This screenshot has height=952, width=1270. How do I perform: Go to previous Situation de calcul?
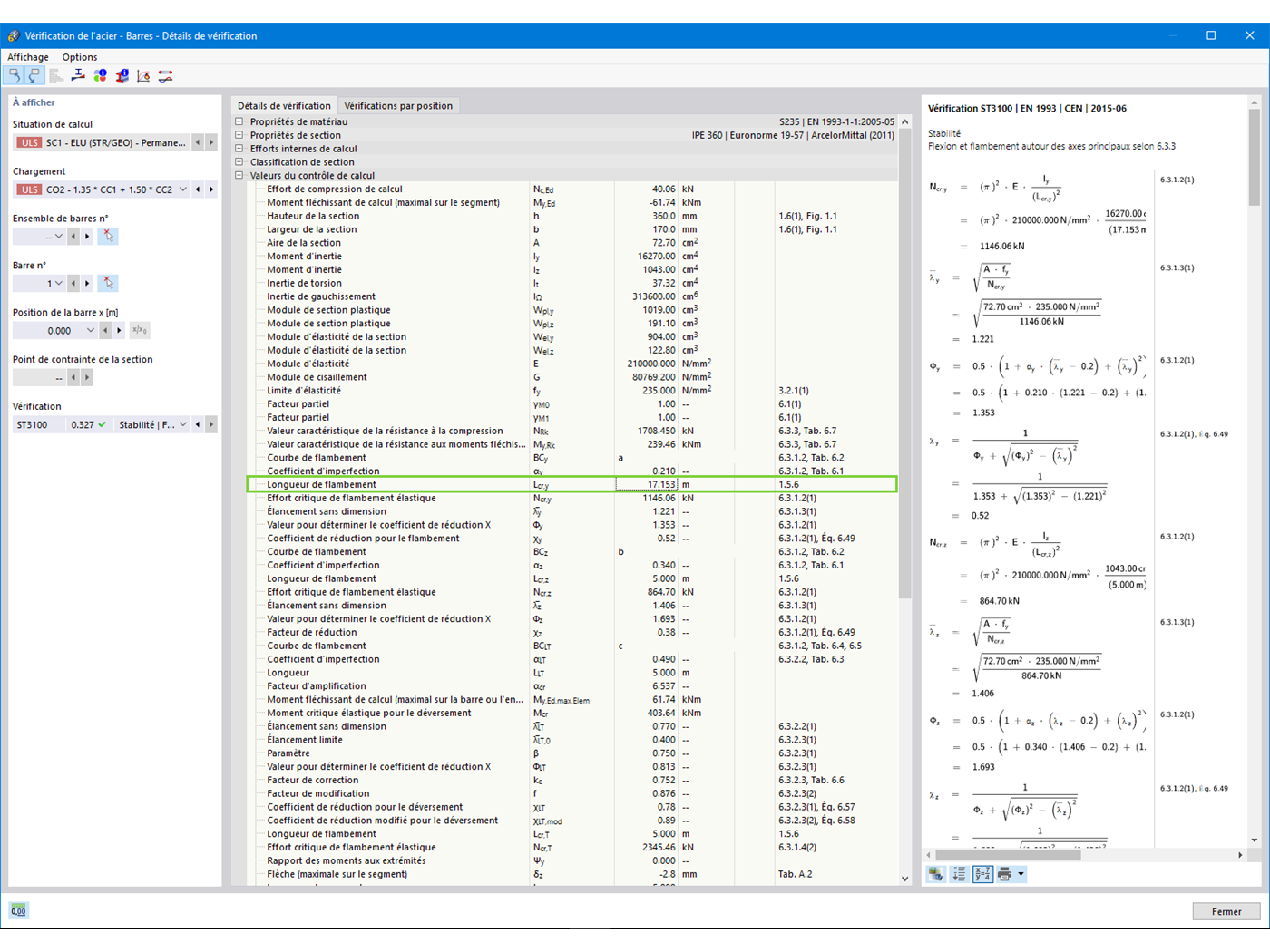(x=198, y=142)
